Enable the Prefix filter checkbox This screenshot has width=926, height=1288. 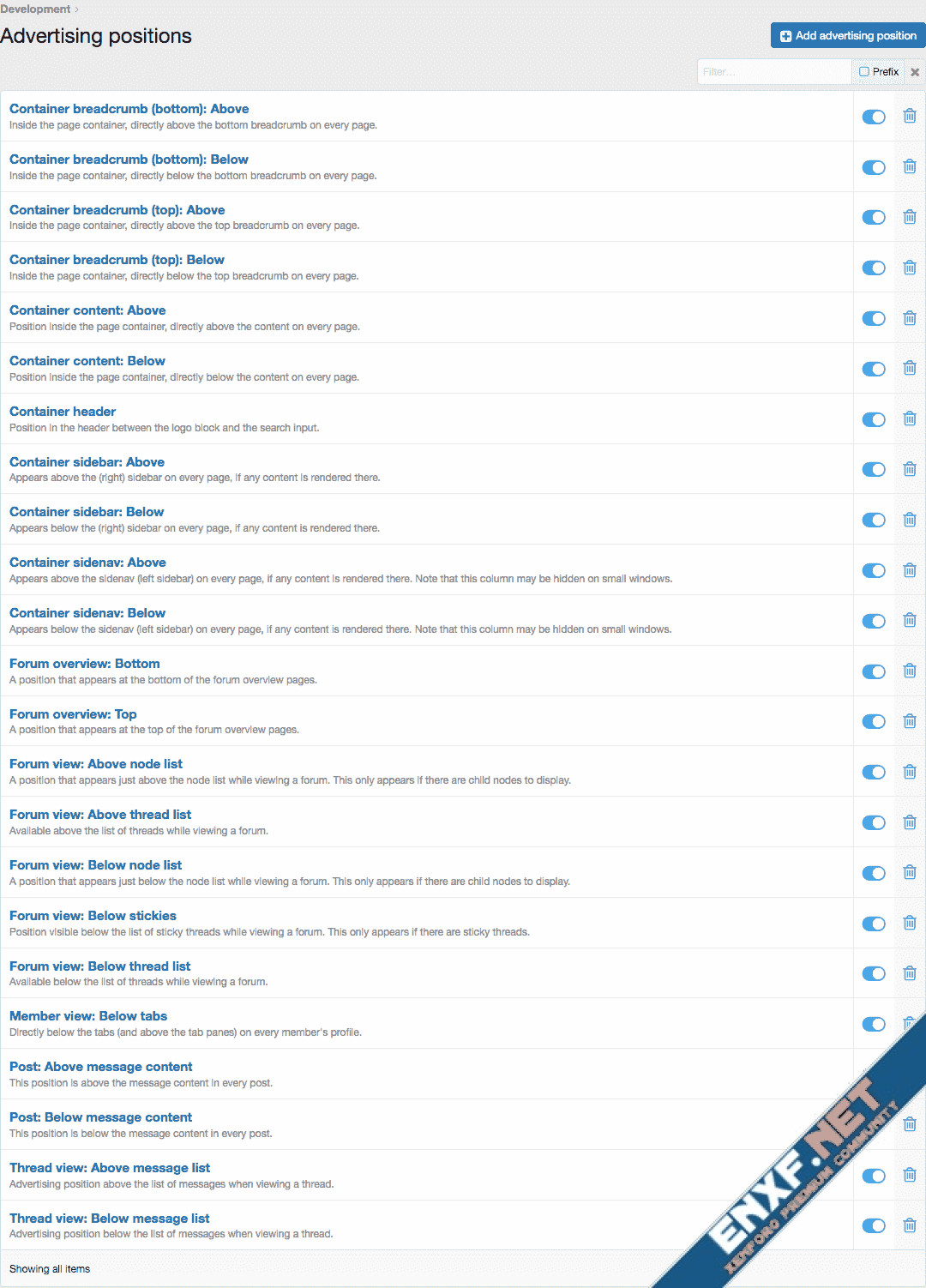coord(864,72)
